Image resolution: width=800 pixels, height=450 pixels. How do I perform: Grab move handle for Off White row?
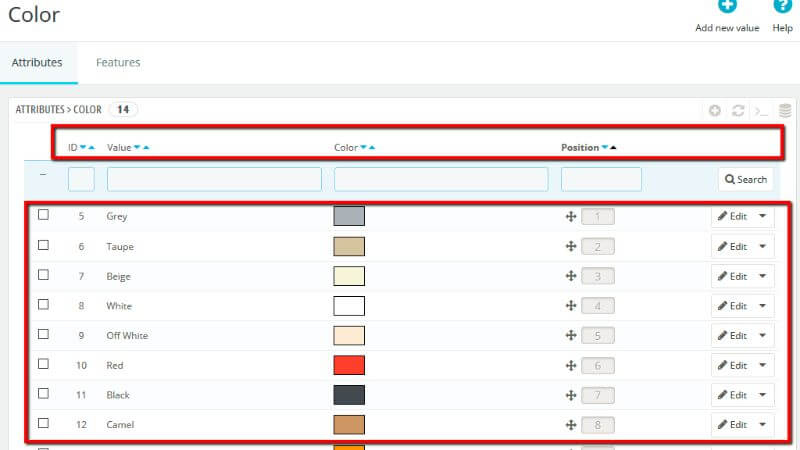point(571,335)
